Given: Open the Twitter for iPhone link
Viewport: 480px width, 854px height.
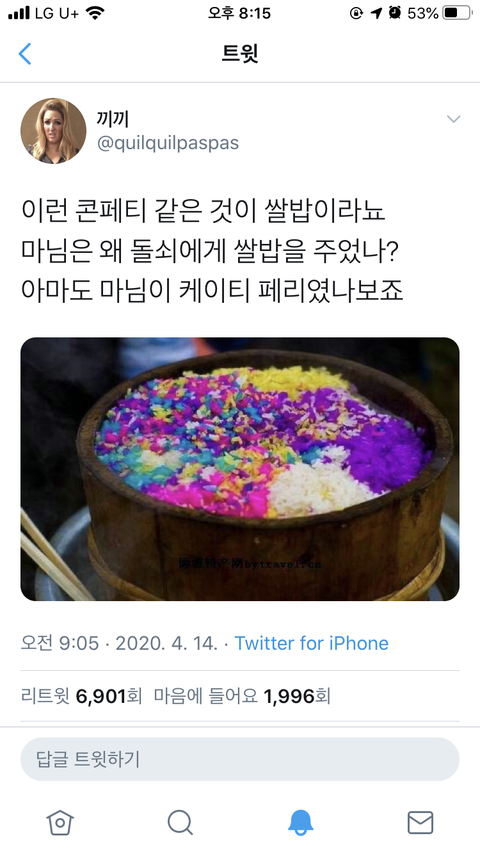Looking at the screenshot, I should 312,643.
